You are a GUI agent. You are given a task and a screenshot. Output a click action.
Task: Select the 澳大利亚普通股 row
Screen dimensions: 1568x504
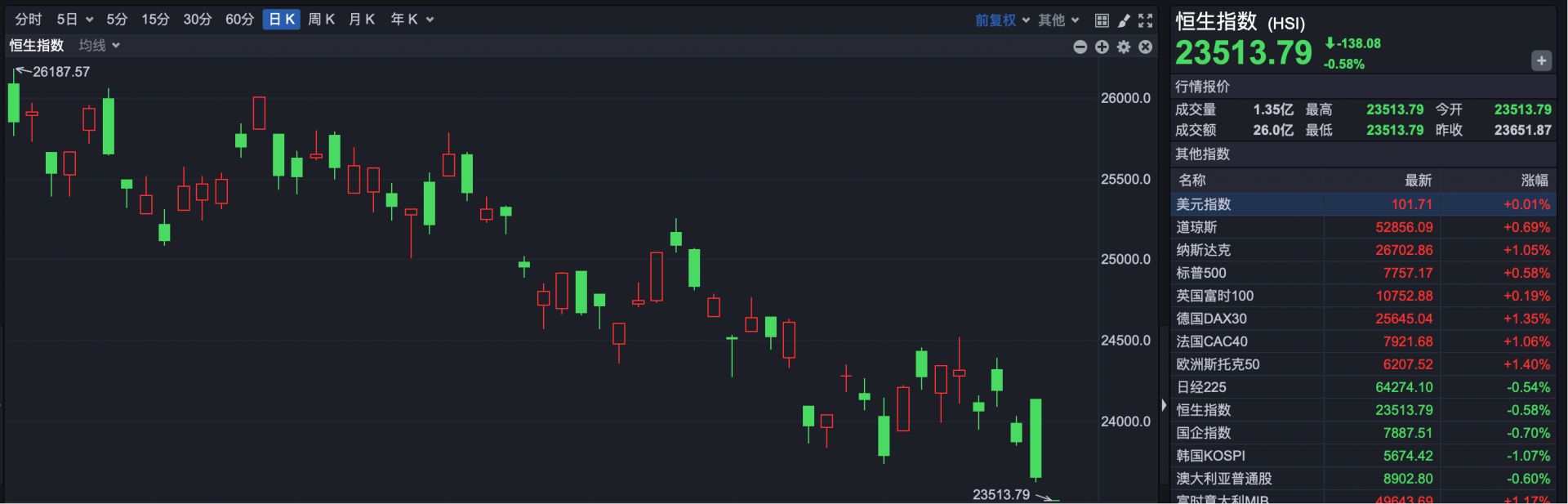click(1363, 479)
